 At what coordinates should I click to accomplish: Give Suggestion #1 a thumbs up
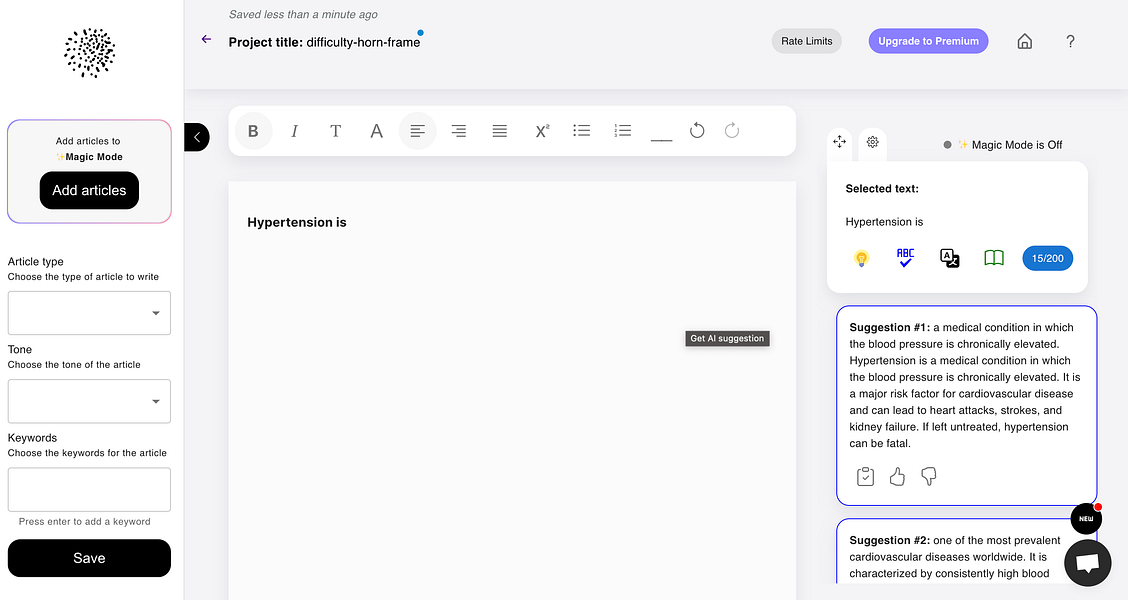pos(896,476)
